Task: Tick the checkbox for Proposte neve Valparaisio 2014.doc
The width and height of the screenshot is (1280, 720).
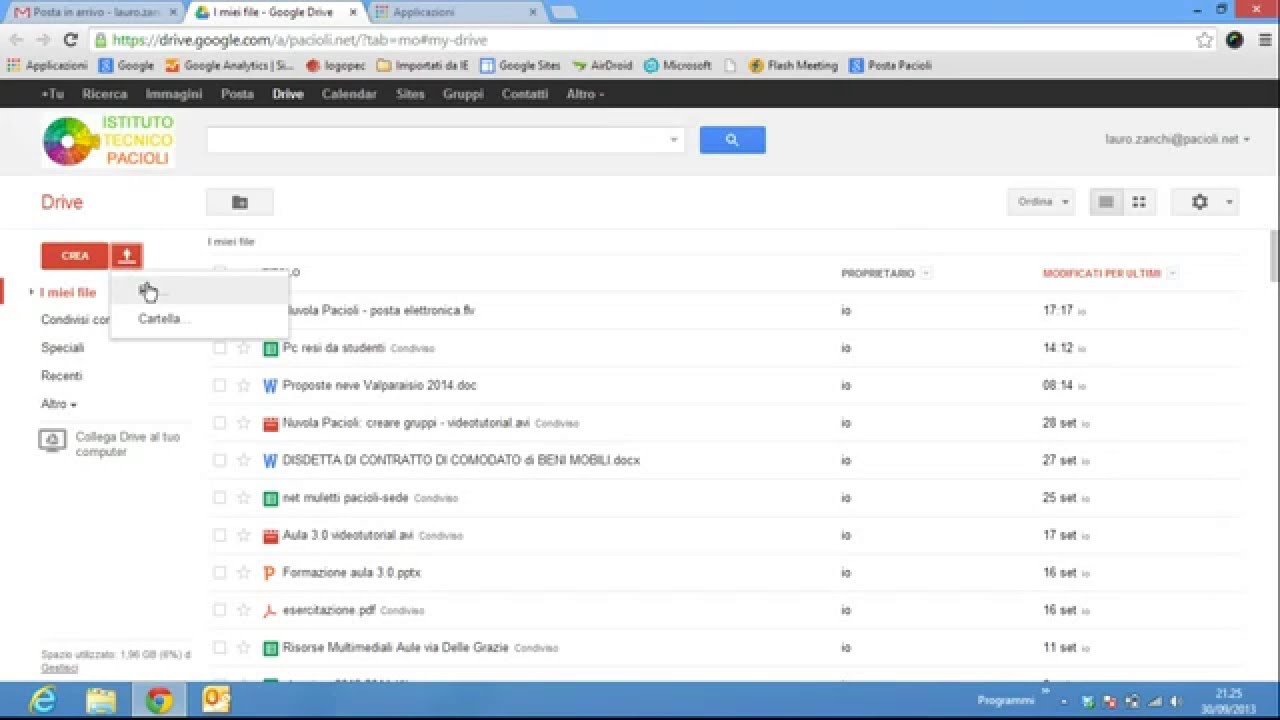Action: click(219, 385)
